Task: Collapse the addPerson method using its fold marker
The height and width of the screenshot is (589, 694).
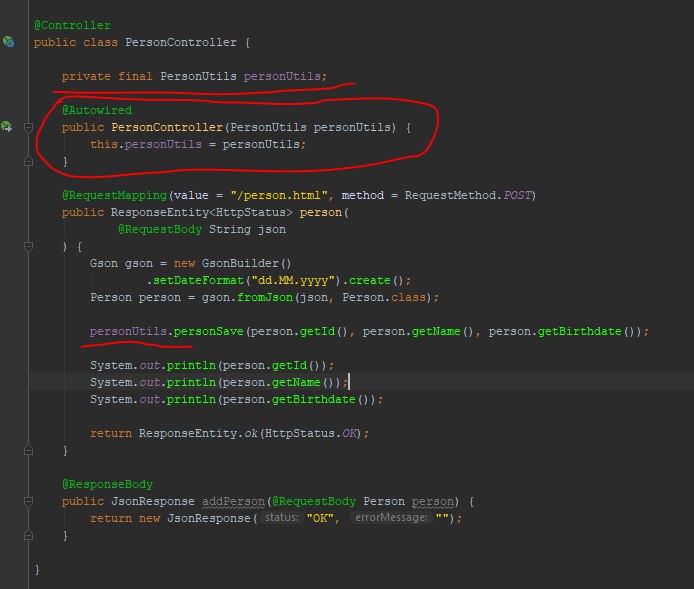Action: click(28, 501)
